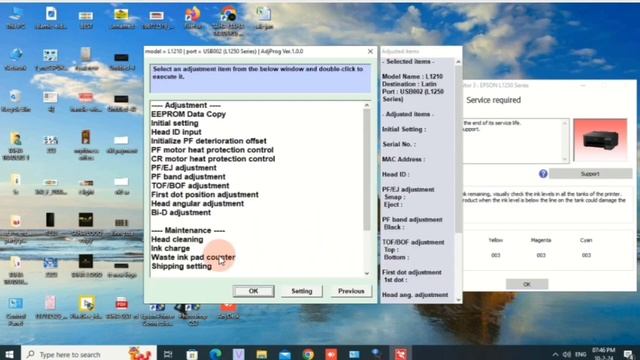Open the red PDF file desktop icon
This screenshot has width=640, height=360.
122,307
